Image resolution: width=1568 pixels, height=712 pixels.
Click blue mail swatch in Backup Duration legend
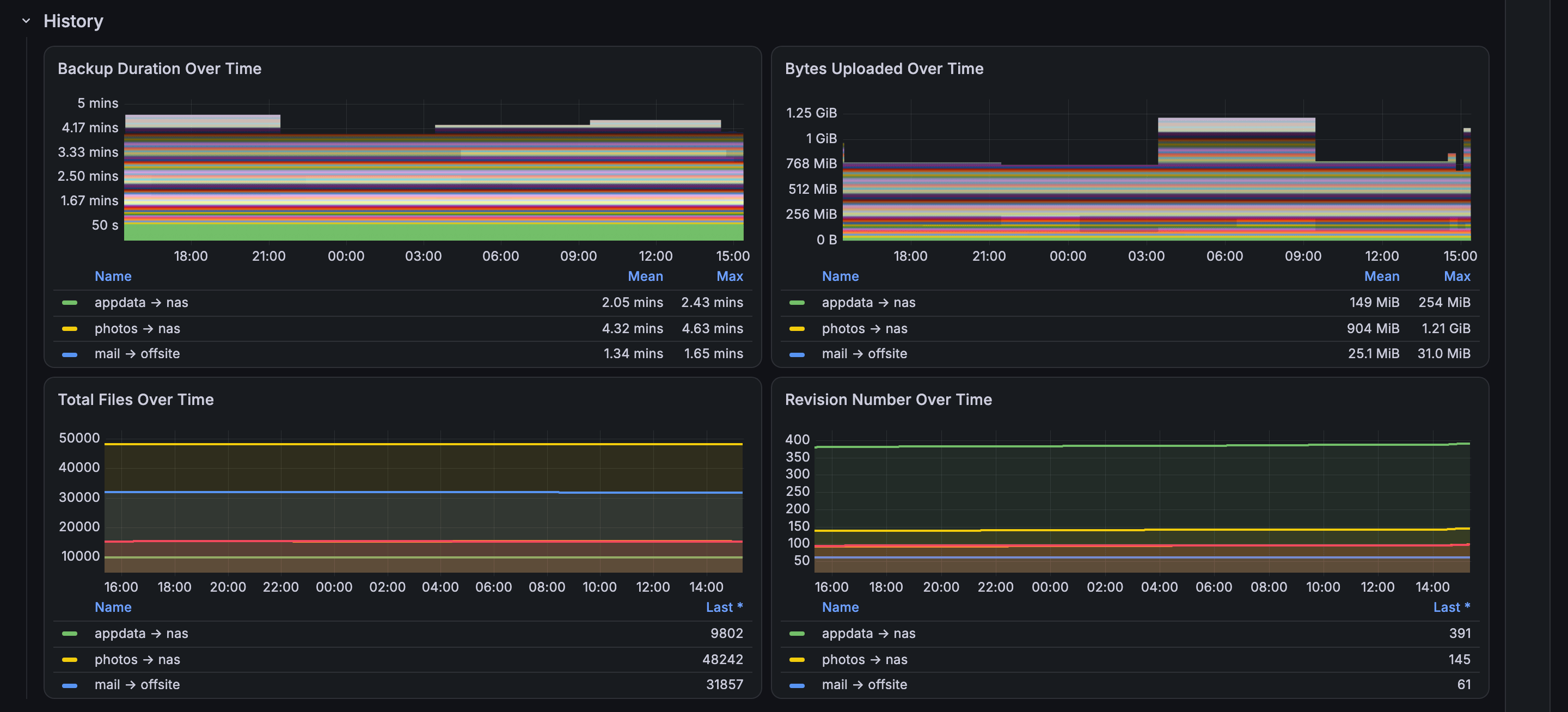(69, 354)
